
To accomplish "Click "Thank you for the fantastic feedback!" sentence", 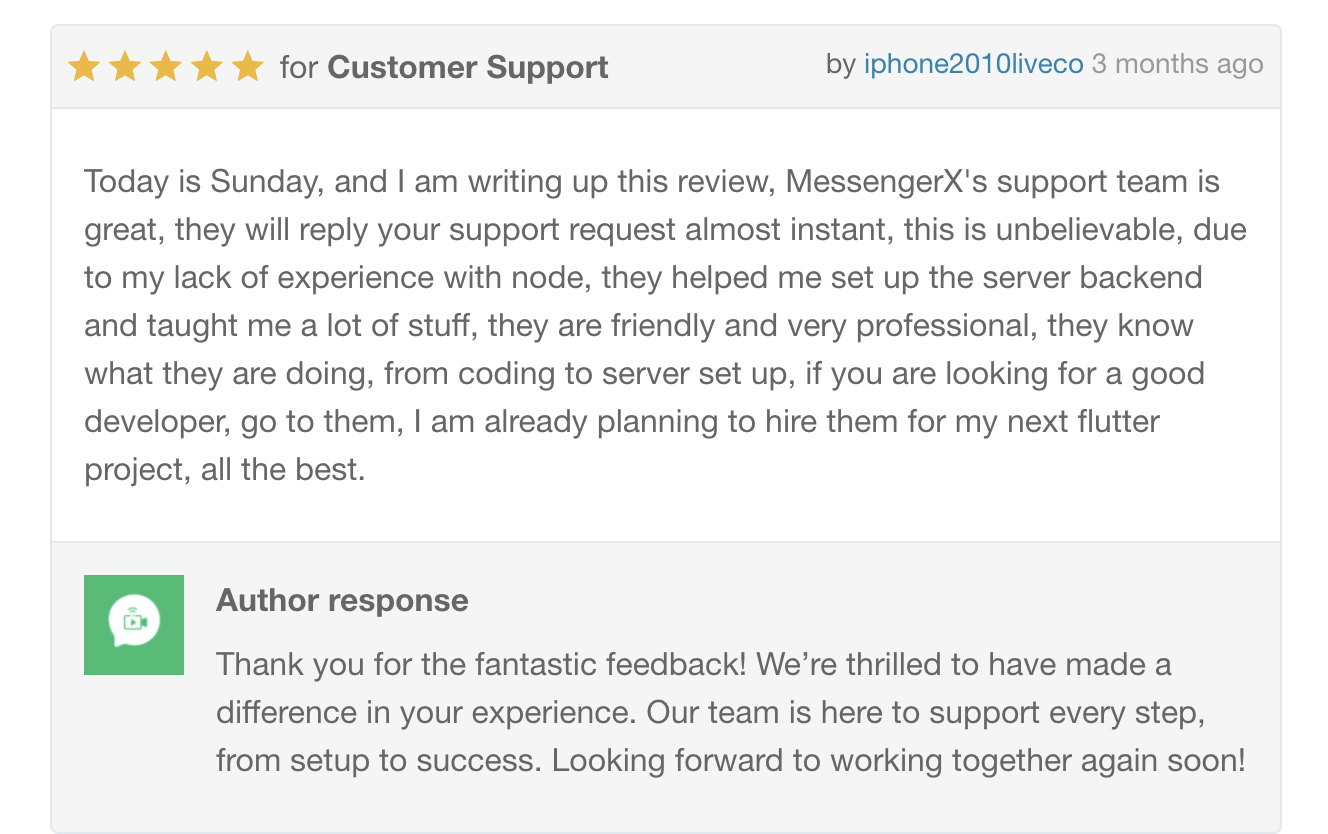I will coord(482,664).
